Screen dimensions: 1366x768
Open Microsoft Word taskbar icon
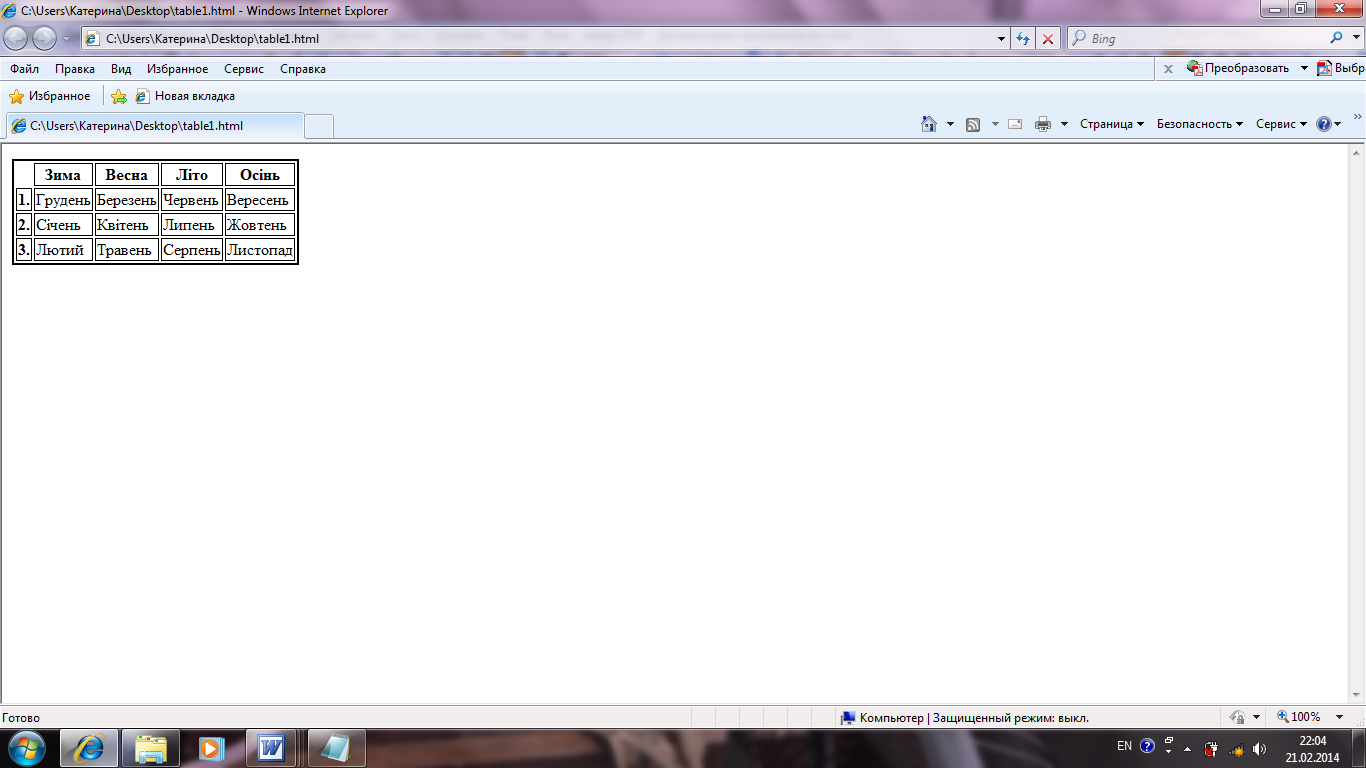coord(271,748)
